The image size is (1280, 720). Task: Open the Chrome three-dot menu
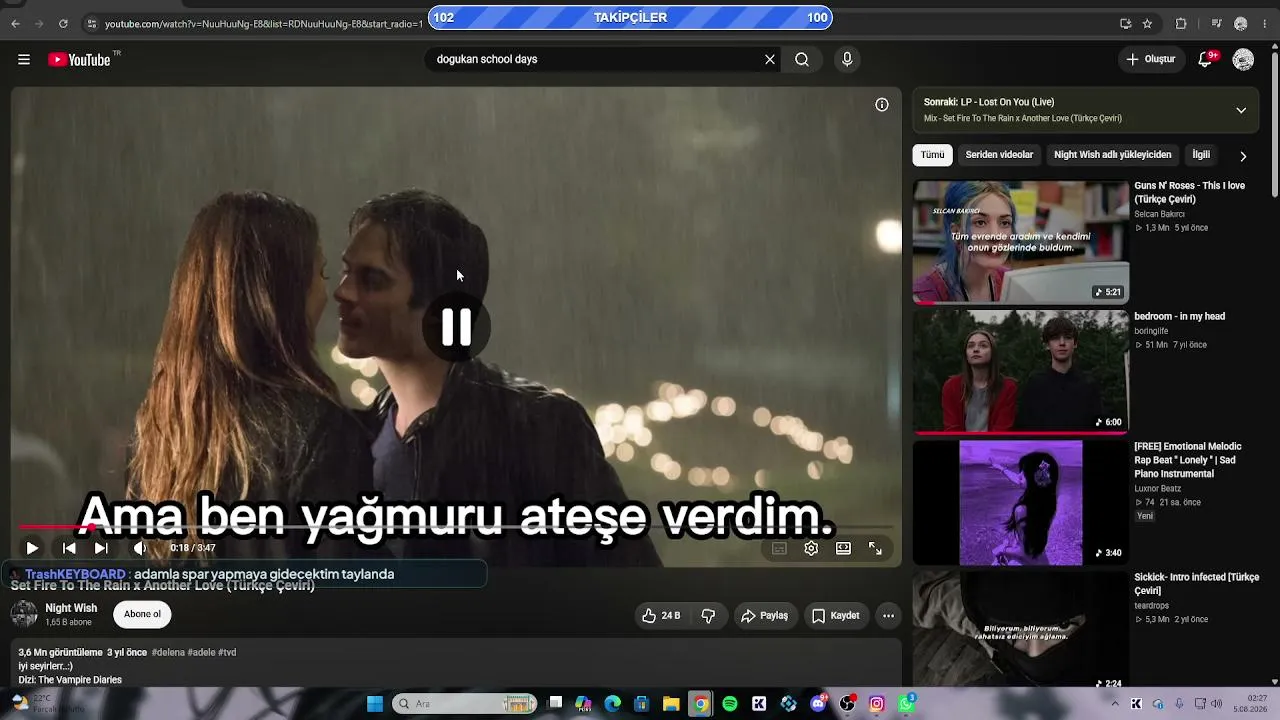(1265, 23)
